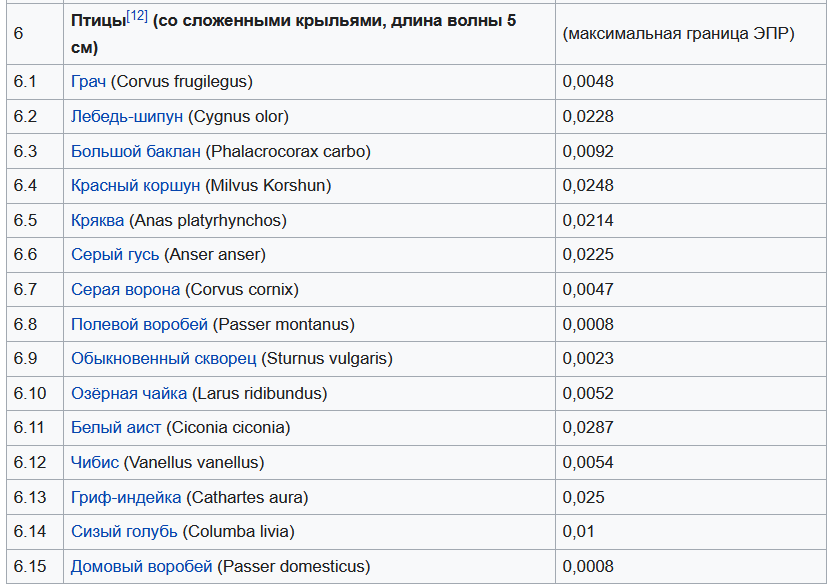Follow the Красный коршун link
The width and height of the screenshot is (830, 586).
[135, 186]
